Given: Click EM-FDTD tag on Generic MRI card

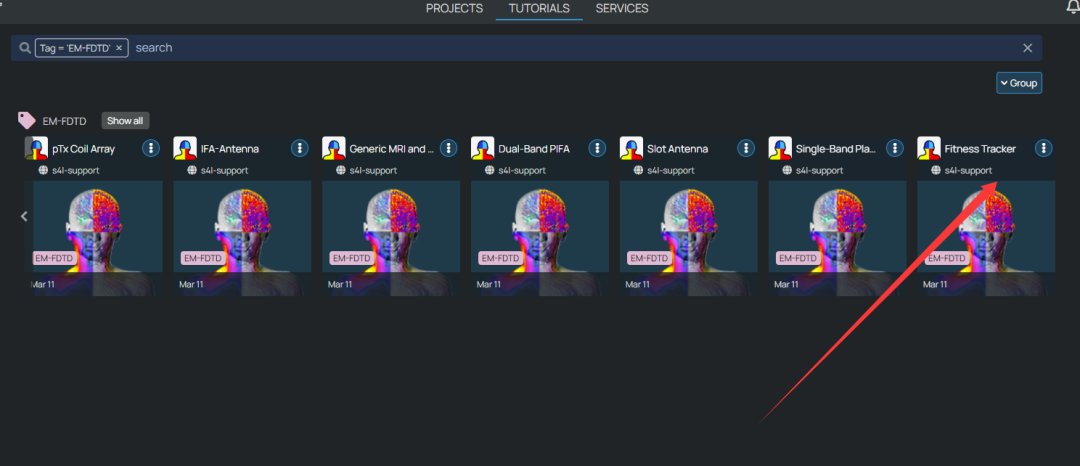Looking at the screenshot, I should point(350,258).
